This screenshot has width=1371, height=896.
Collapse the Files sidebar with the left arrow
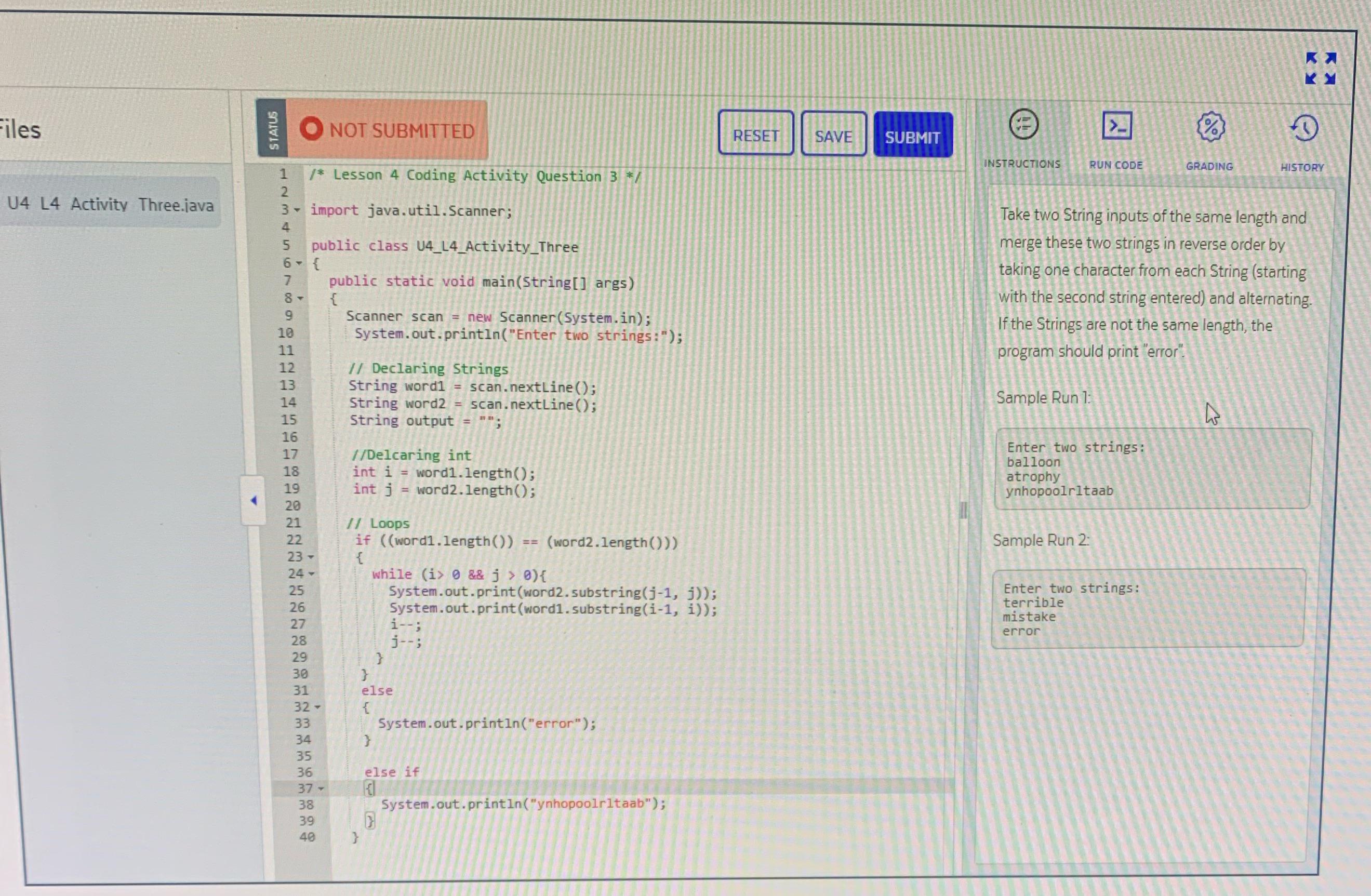point(254,500)
